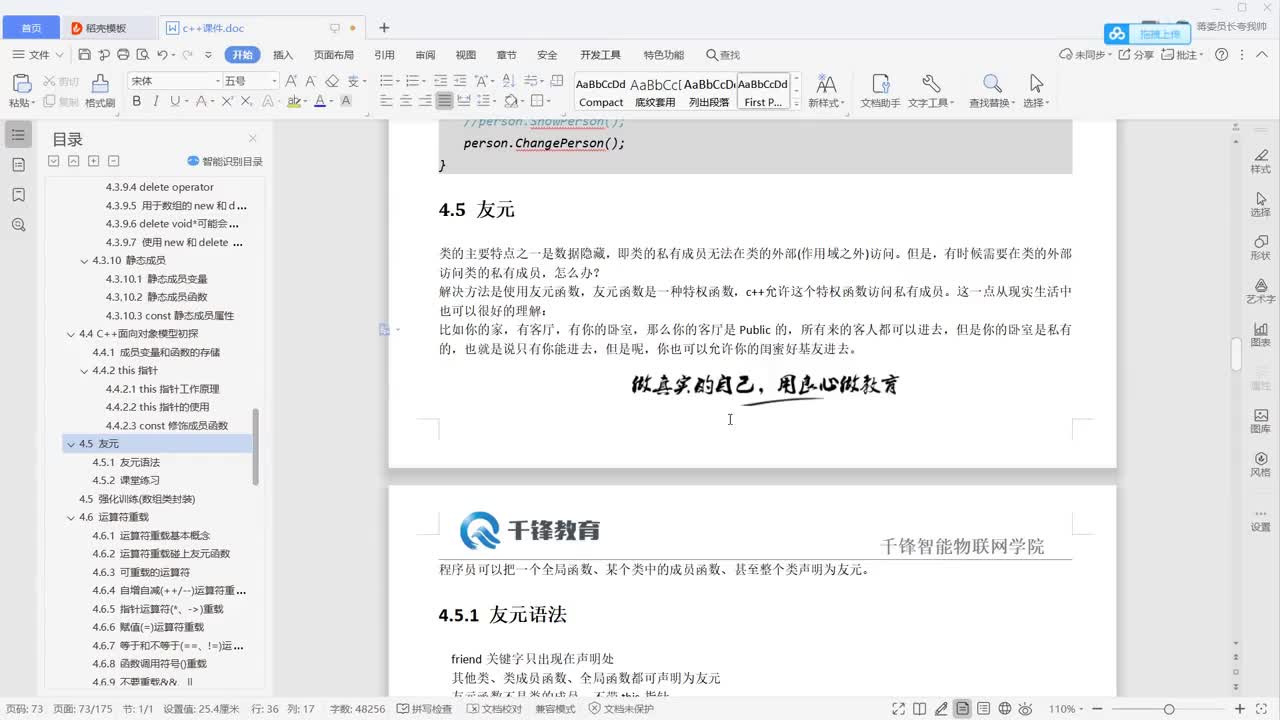Image resolution: width=1280 pixels, height=720 pixels.
Task: Click the Print Preview icon
Action: (x=142, y=55)
